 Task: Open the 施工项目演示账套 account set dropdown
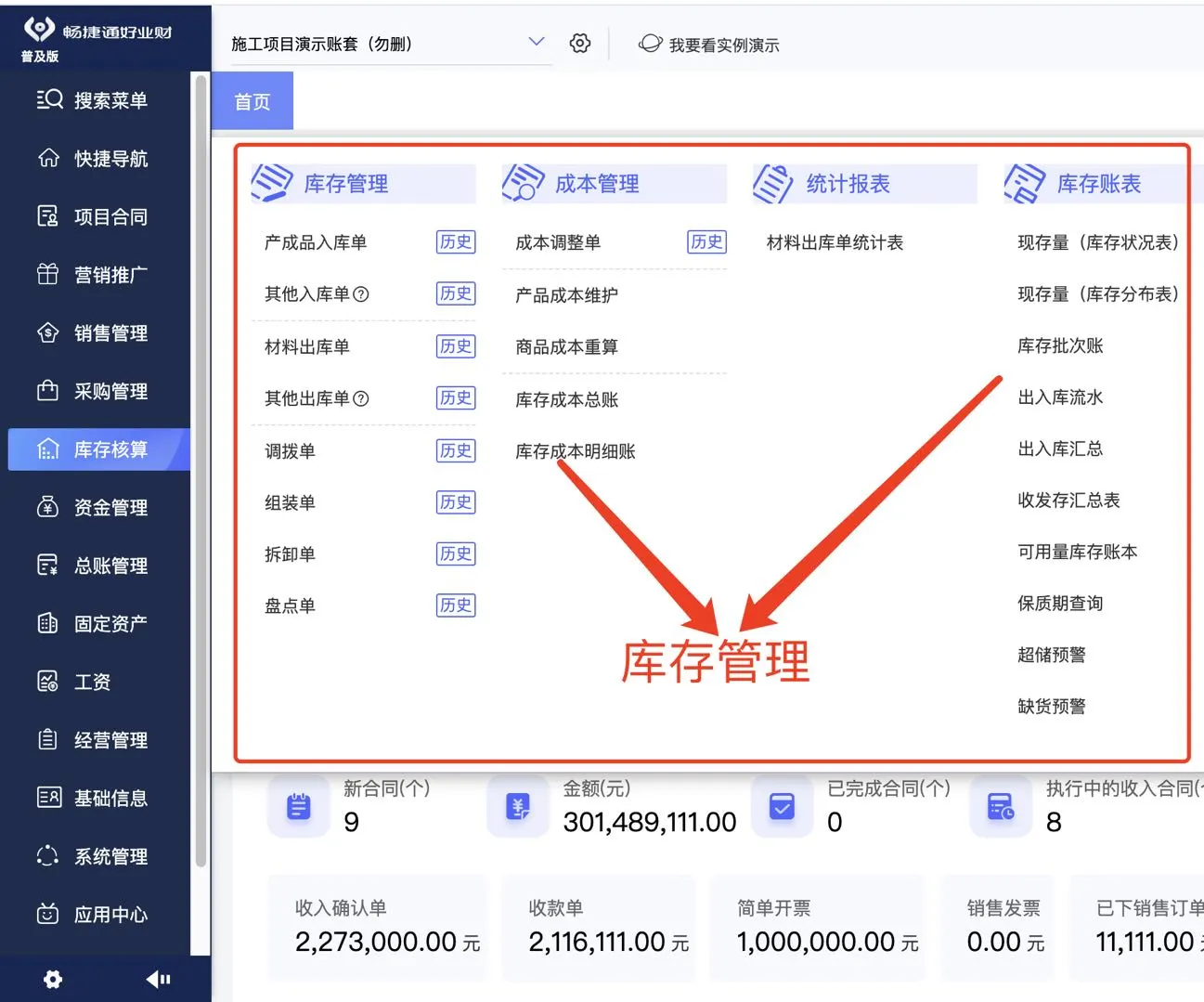537,42
